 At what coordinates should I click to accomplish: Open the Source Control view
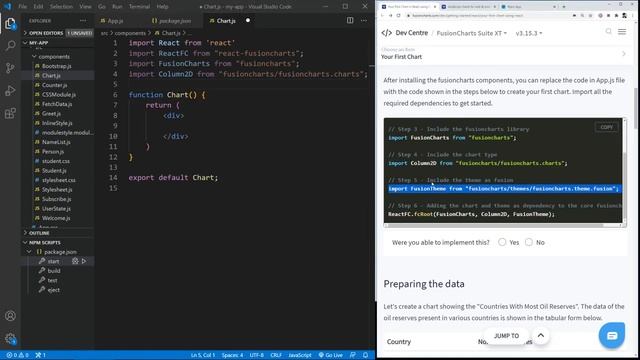(x=10, y=68)
